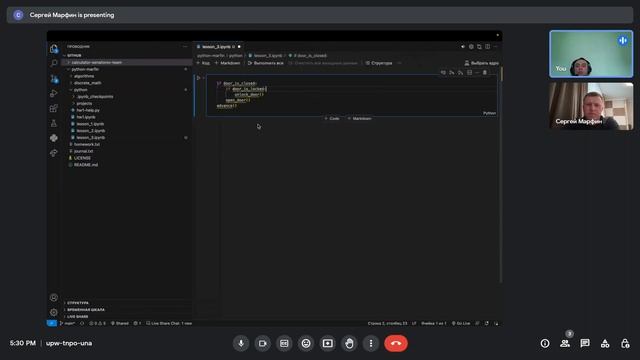Viewport: 640px width, 360px height.
Task: Open the Extensions view
Action: (x=53, y=108)
